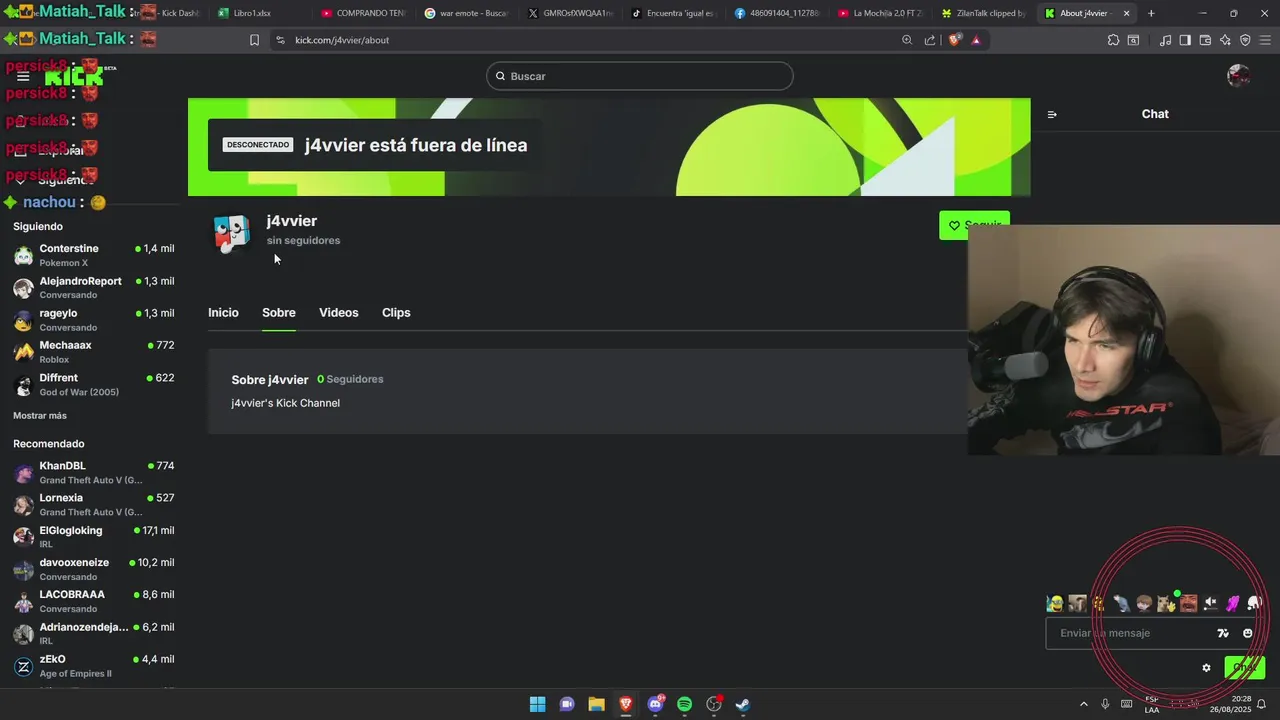This screenshot has height=720, width=1280.
Task: Insert the waving llama emote
Action: tap(1166, 603)
